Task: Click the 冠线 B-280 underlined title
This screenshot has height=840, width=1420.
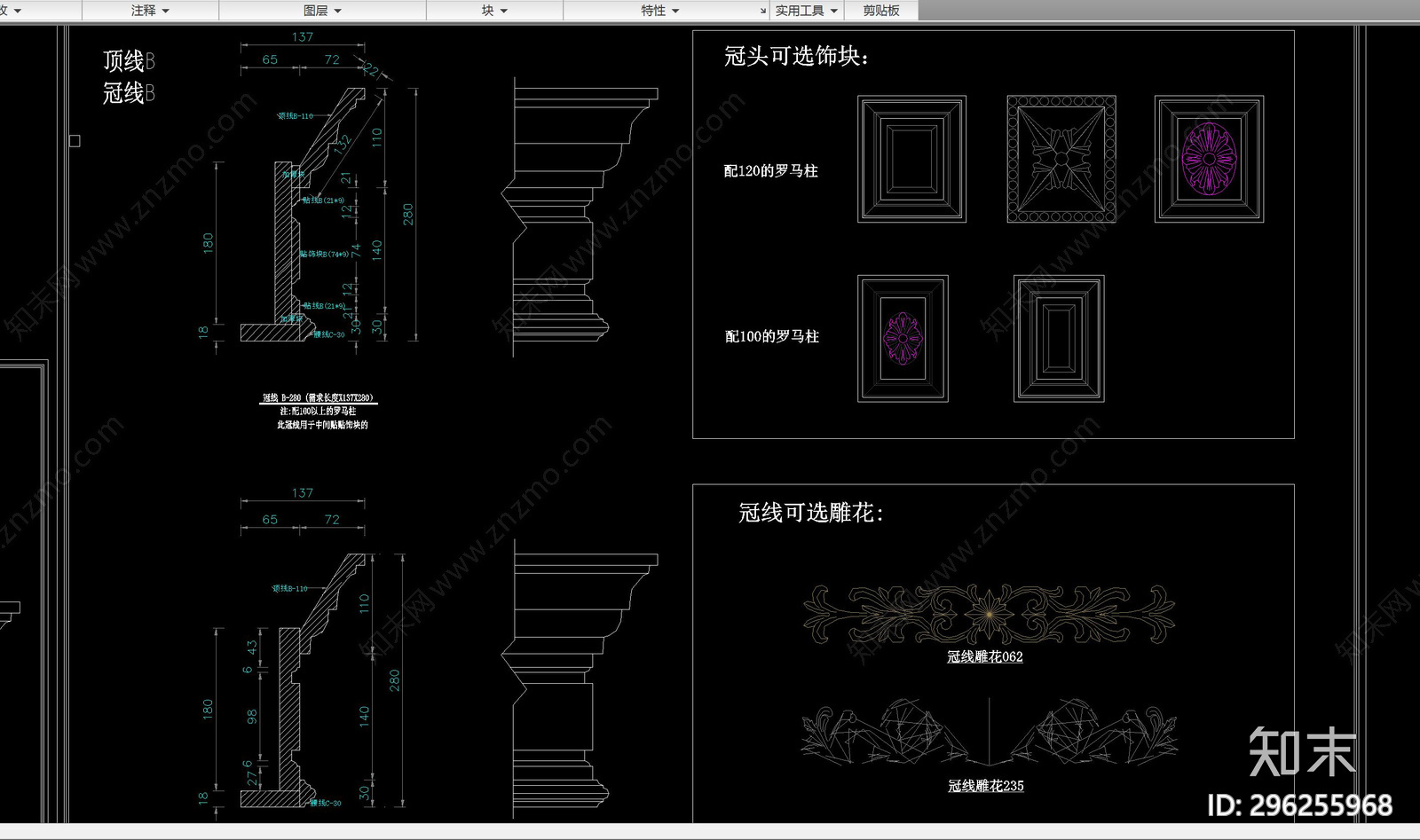Action: click(x=318, y=398)
